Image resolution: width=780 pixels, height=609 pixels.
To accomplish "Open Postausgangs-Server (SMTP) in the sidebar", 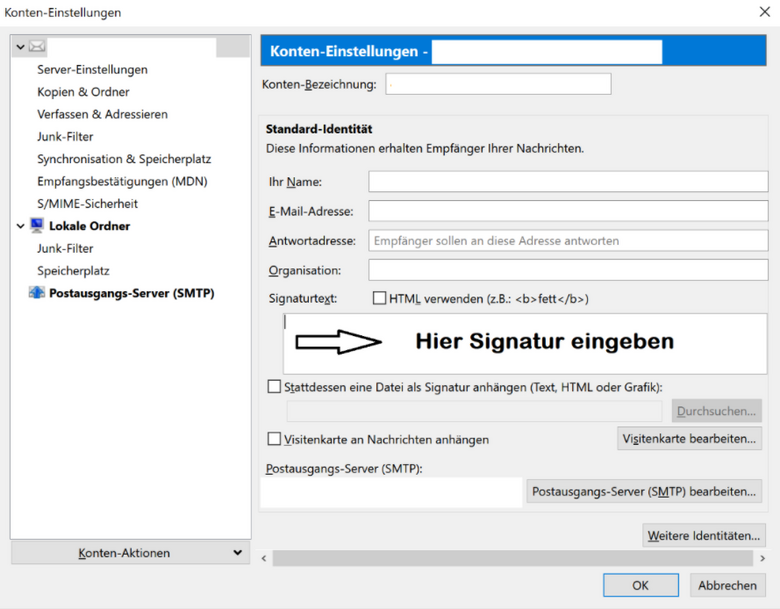I will 132,293.
